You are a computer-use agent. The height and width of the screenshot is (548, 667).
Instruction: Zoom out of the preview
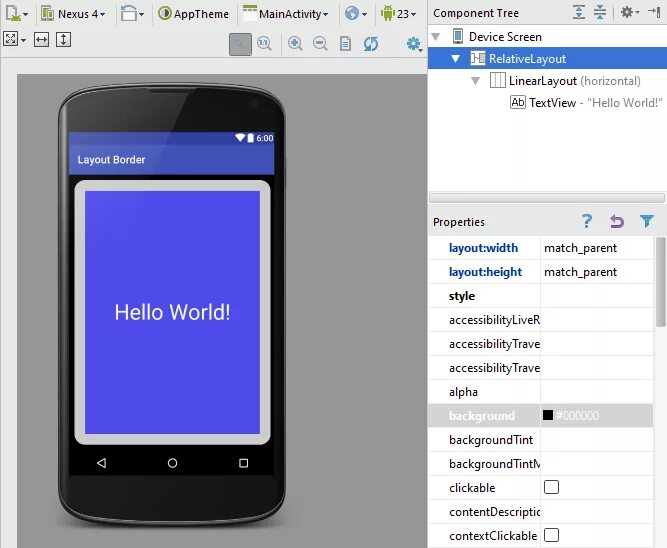320,43
